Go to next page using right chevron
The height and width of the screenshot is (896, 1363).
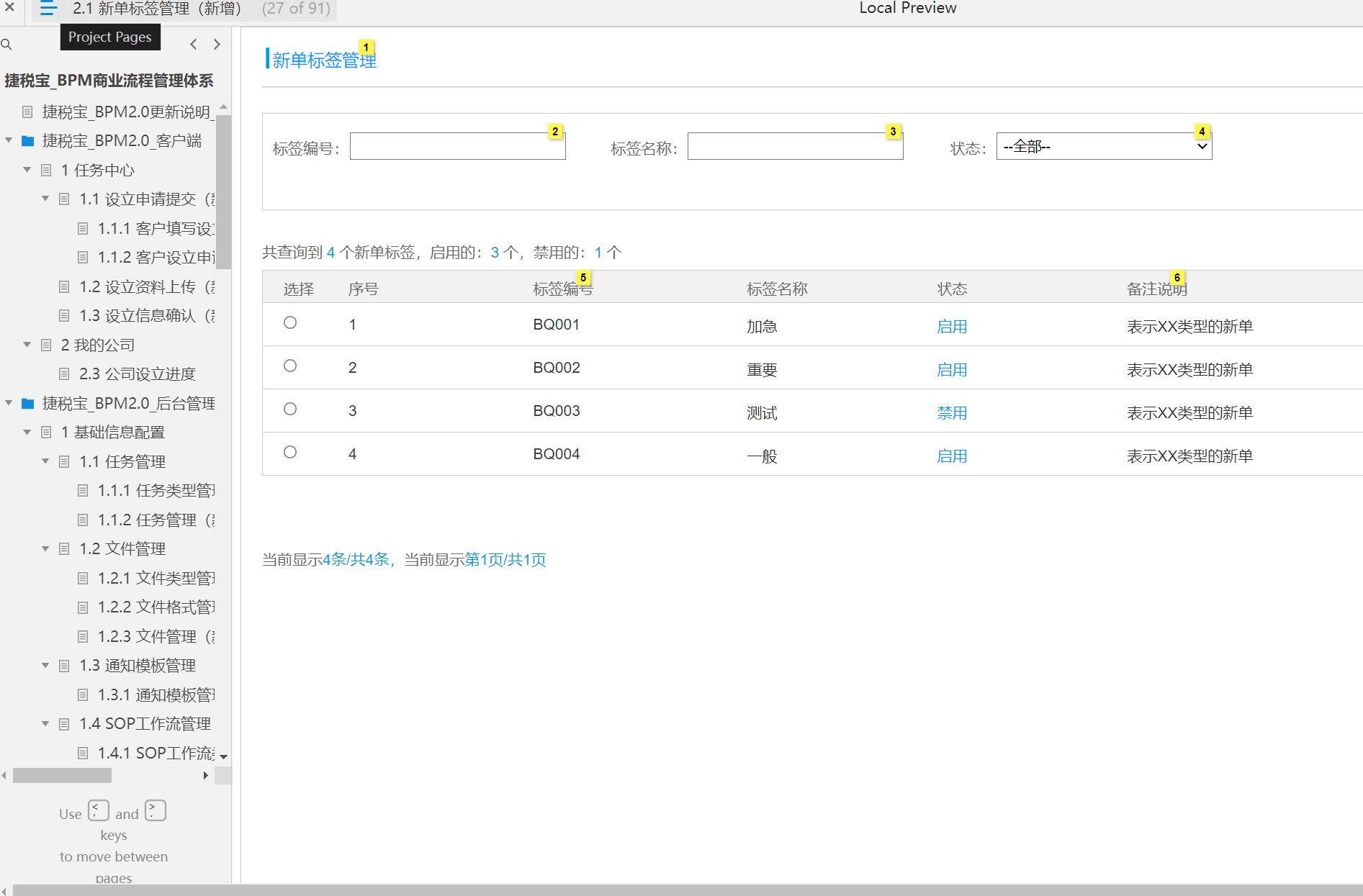click(x=217, y=45)
